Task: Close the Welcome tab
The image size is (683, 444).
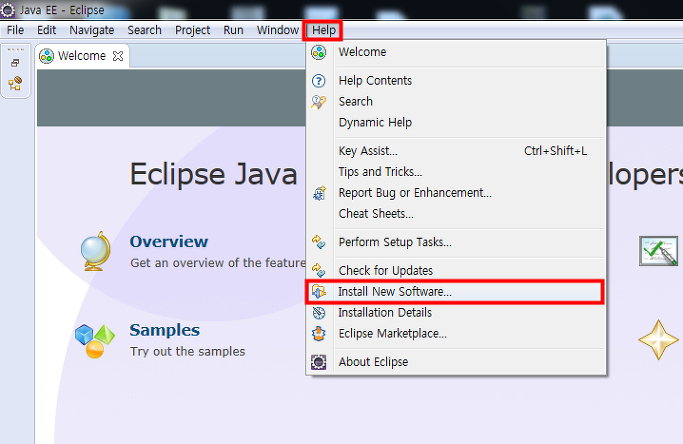Action: (118, 56)
